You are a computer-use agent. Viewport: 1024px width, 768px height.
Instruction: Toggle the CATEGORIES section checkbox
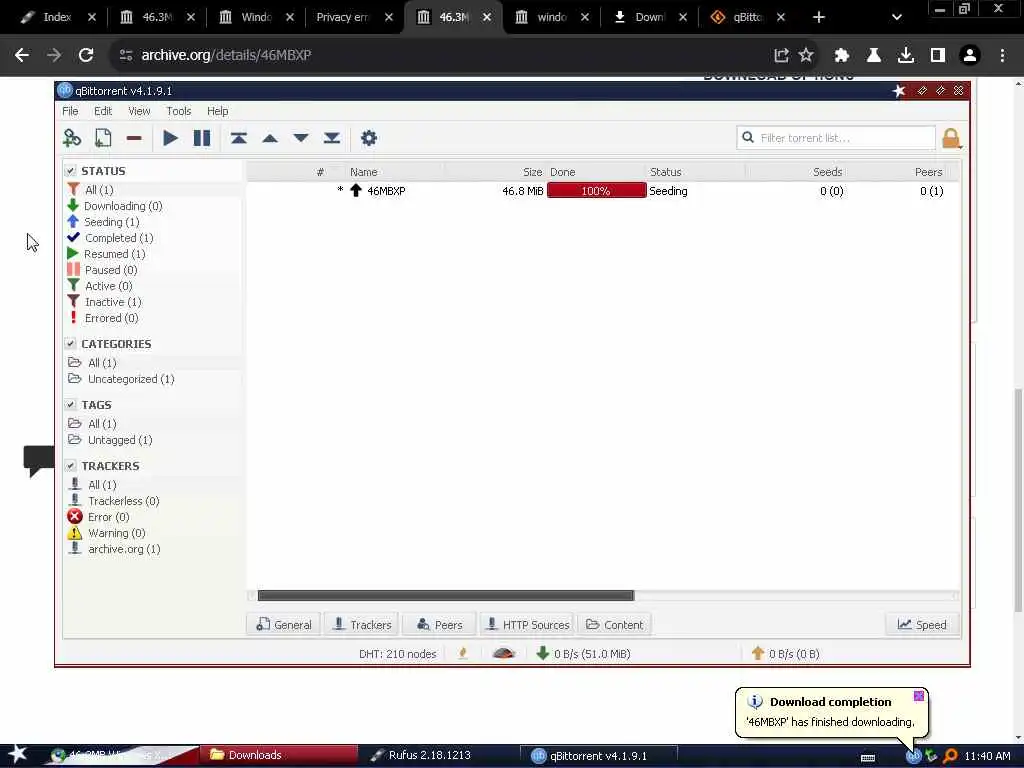point(70,344)
